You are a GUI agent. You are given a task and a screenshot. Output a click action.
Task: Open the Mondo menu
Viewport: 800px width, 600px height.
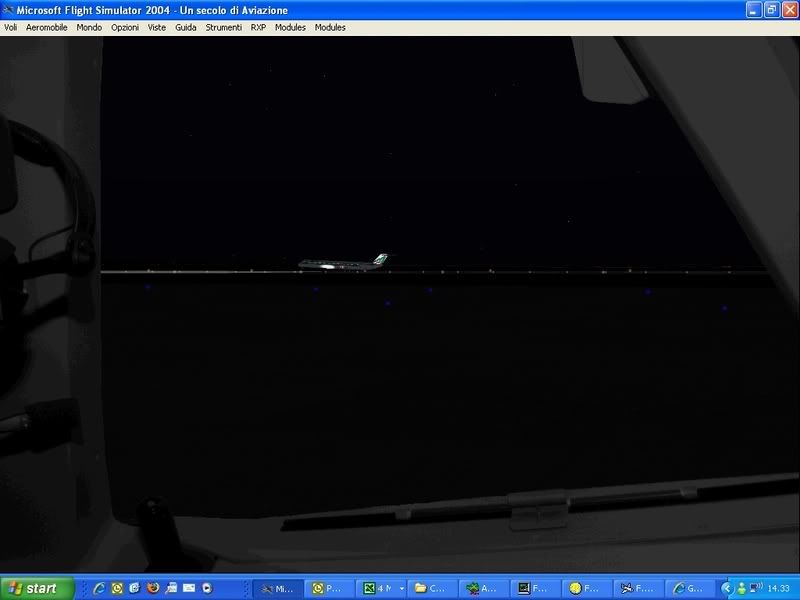click(89, 28)
